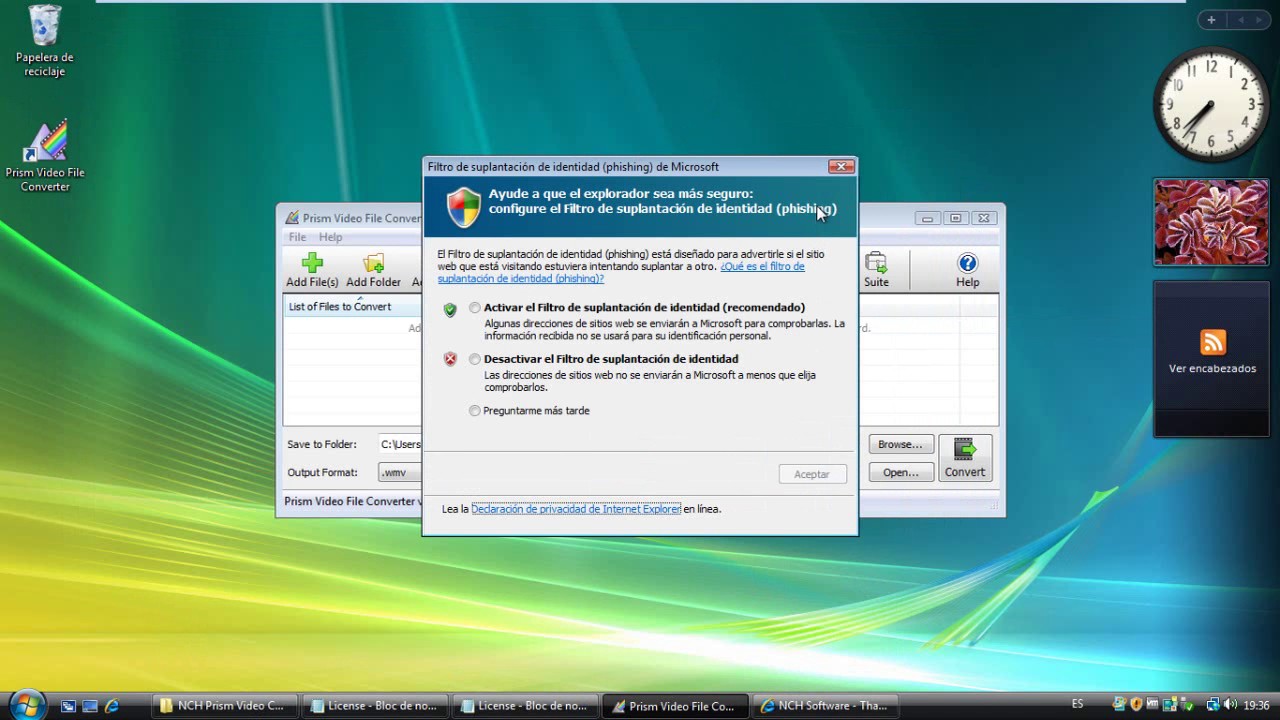Select Activar el Filtro de suplantación radio button
The width and height of the screenshot is (1280, 720).
click(x=475, y=308)
